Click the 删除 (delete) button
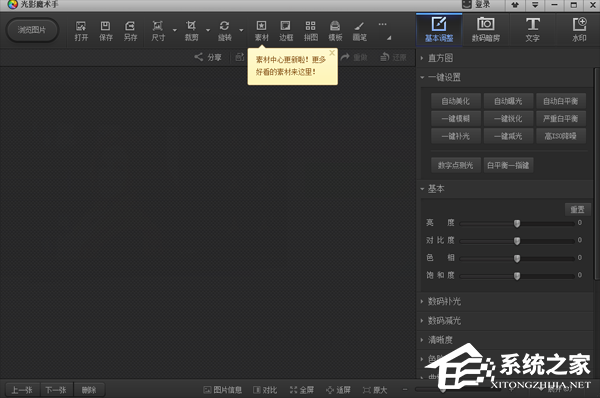The image size is (600, 398). (x=89, y=390)
